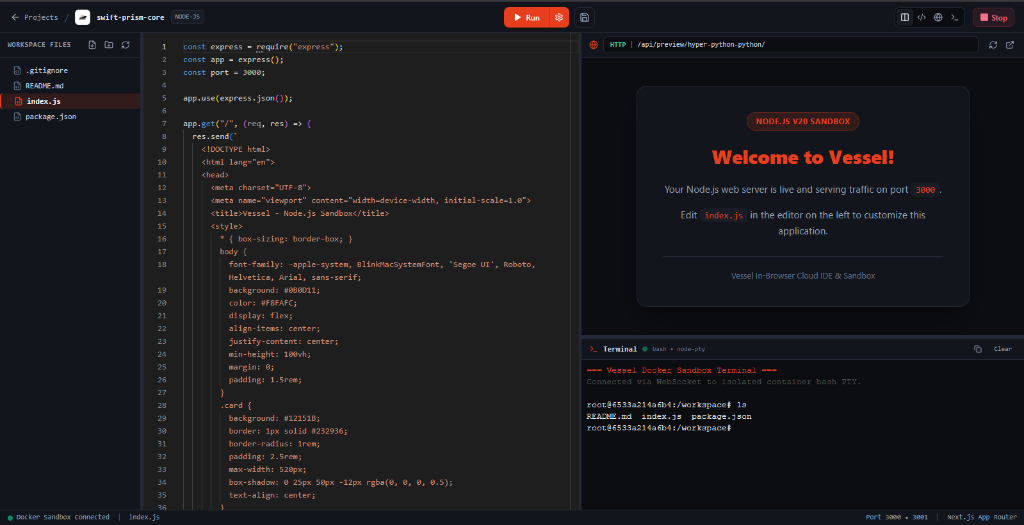
Task: Click line number 7 in gutter
Action: pos(164,124)
